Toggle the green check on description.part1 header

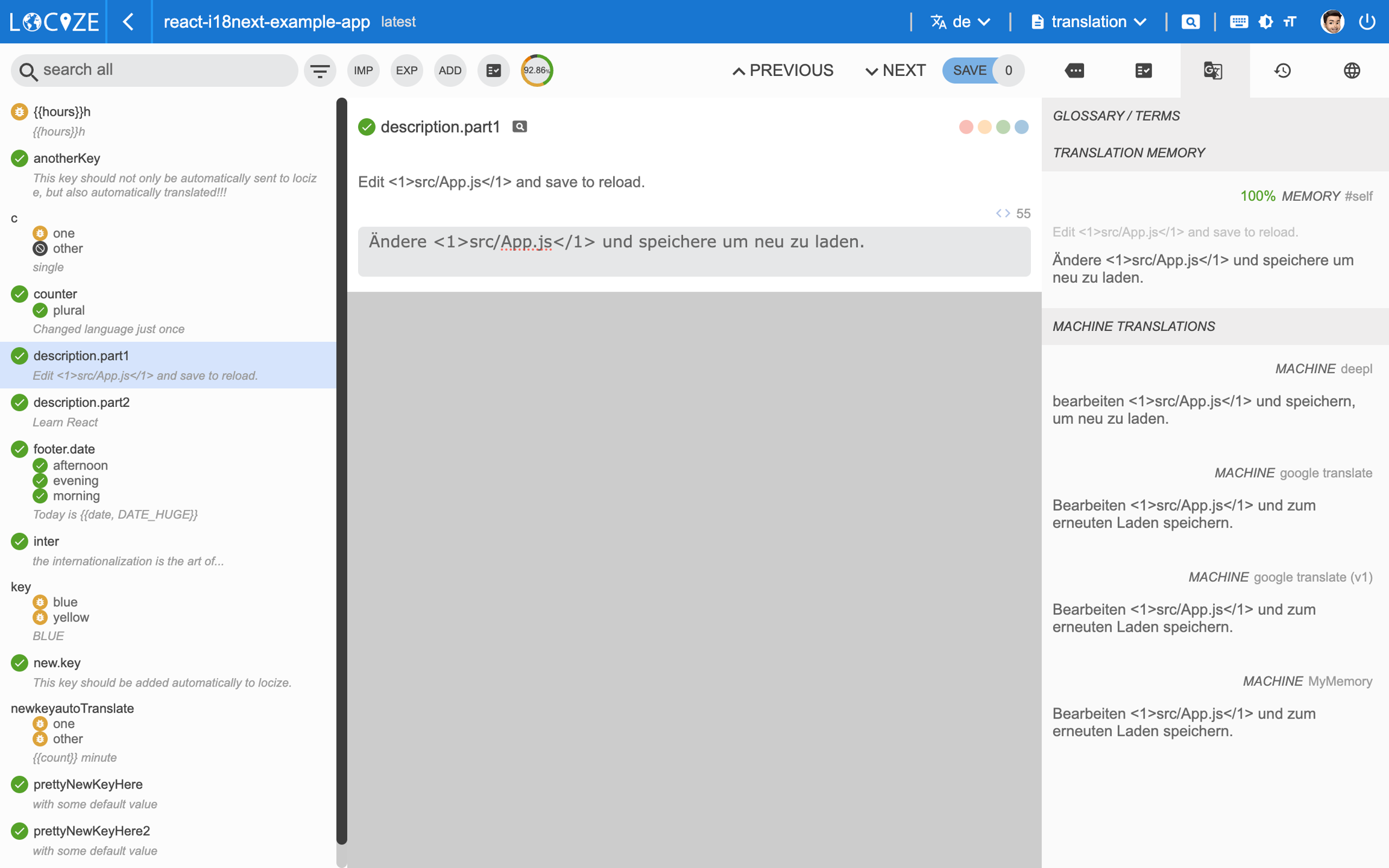(x=367, y=127)
